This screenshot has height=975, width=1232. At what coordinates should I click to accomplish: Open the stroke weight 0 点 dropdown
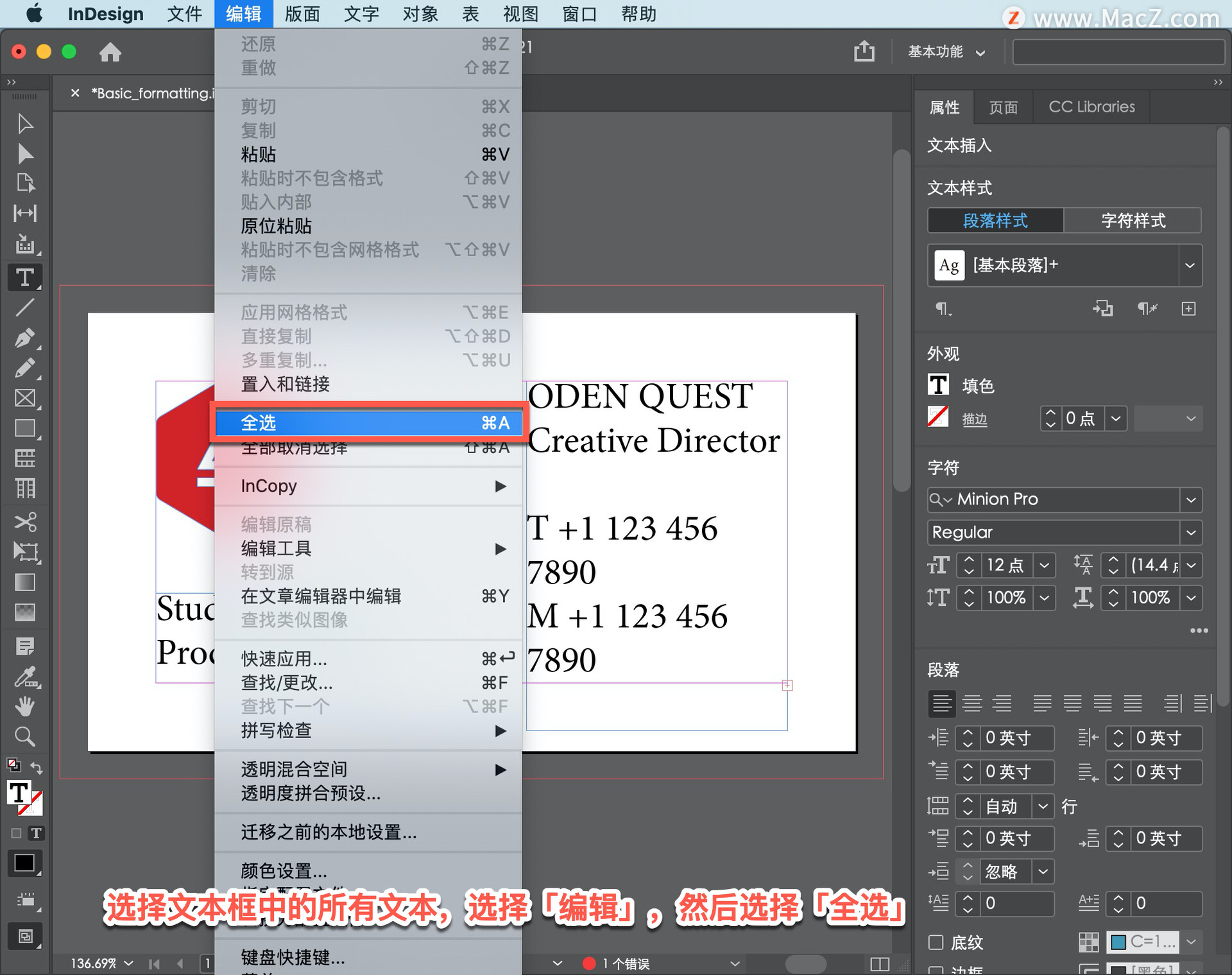1116,418
